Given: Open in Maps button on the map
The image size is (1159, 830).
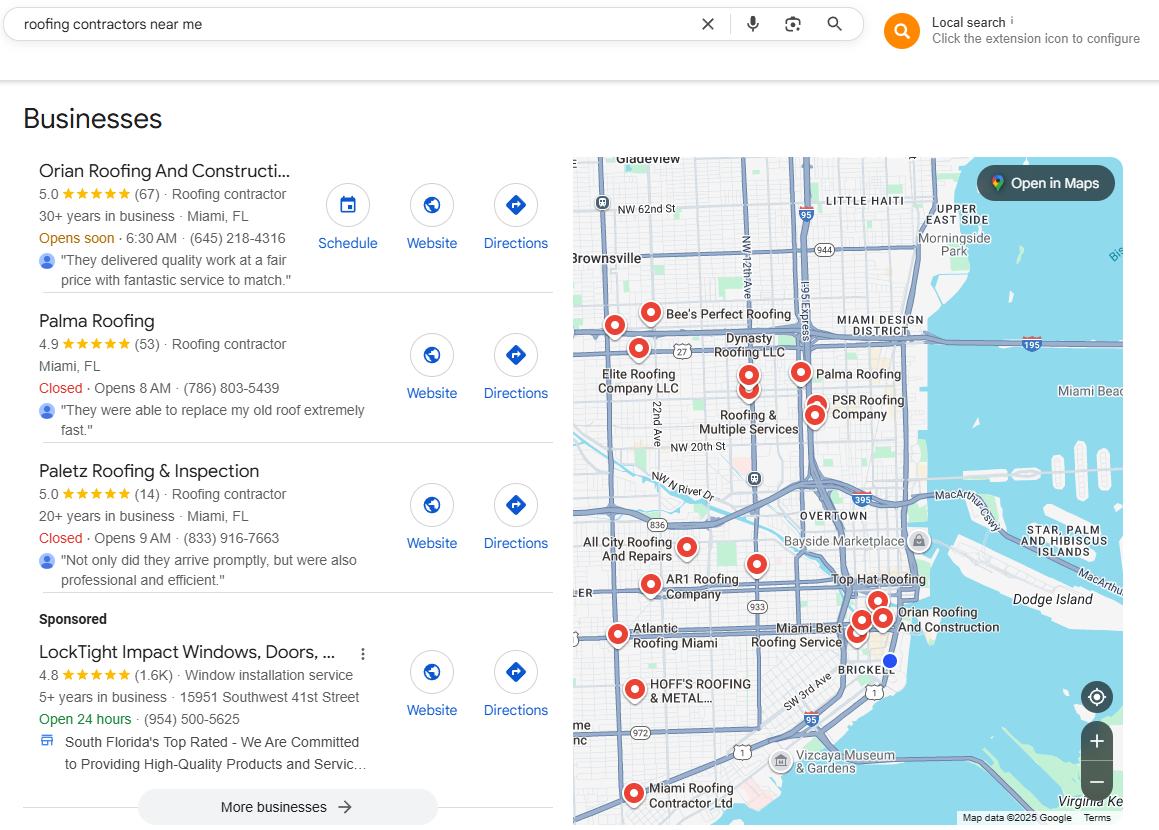Looking at the screenshot, I should click(1046, 183).
